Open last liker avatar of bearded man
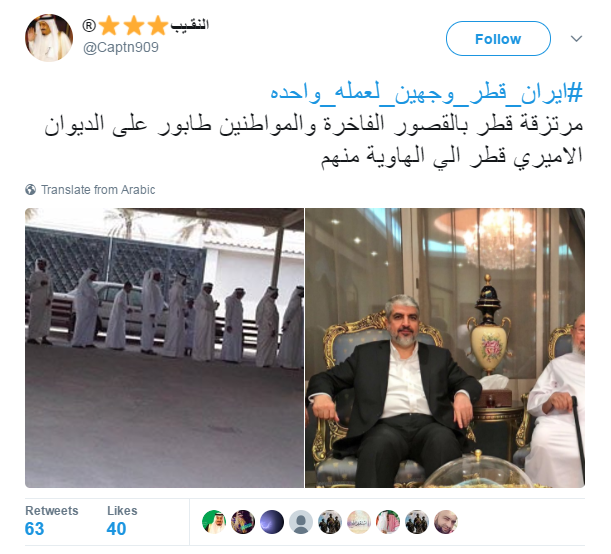The image size is (611, 554). (446, 522)
